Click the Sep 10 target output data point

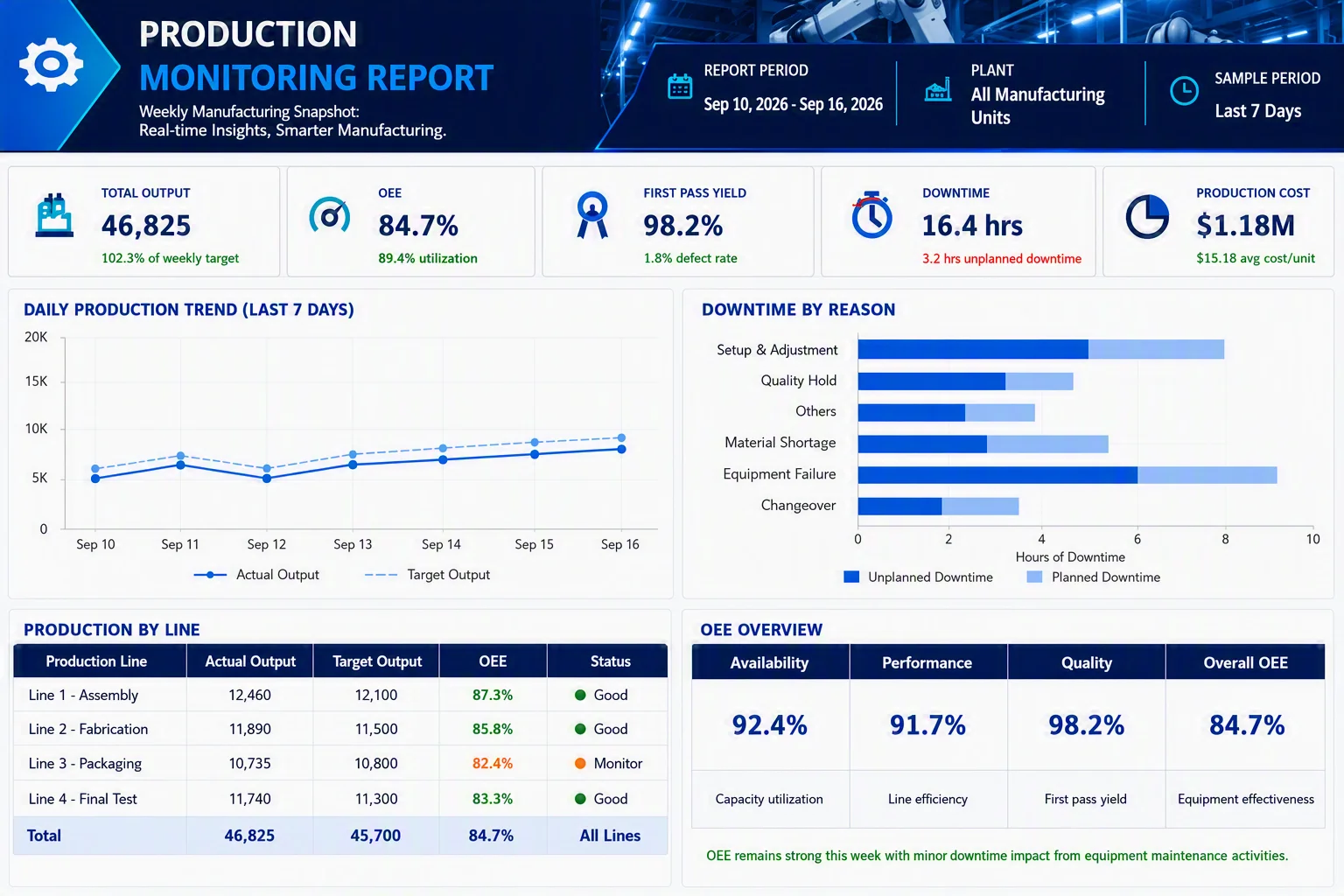[95, 469]
